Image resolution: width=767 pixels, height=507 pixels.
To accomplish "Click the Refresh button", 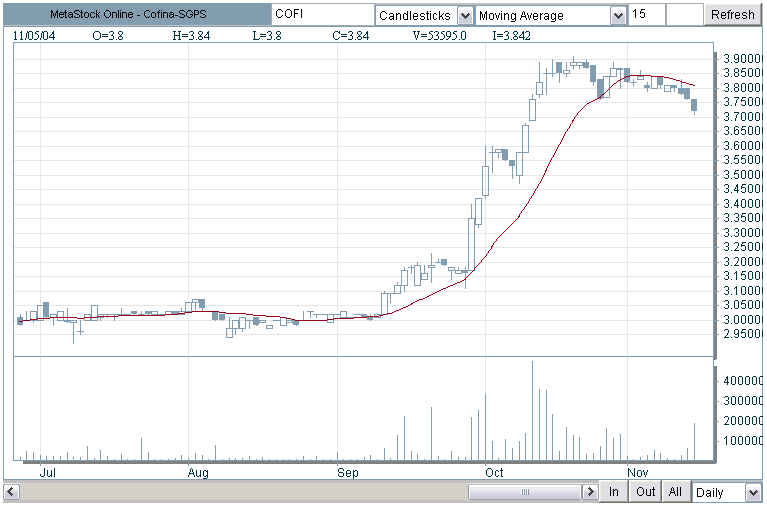I will [732, 15].
